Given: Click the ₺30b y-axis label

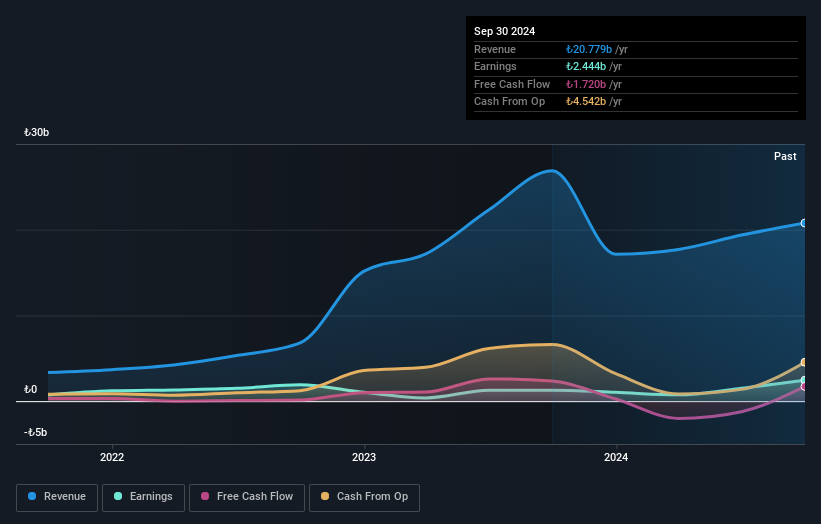Looking at the screenshot, I should pos(36,132).
